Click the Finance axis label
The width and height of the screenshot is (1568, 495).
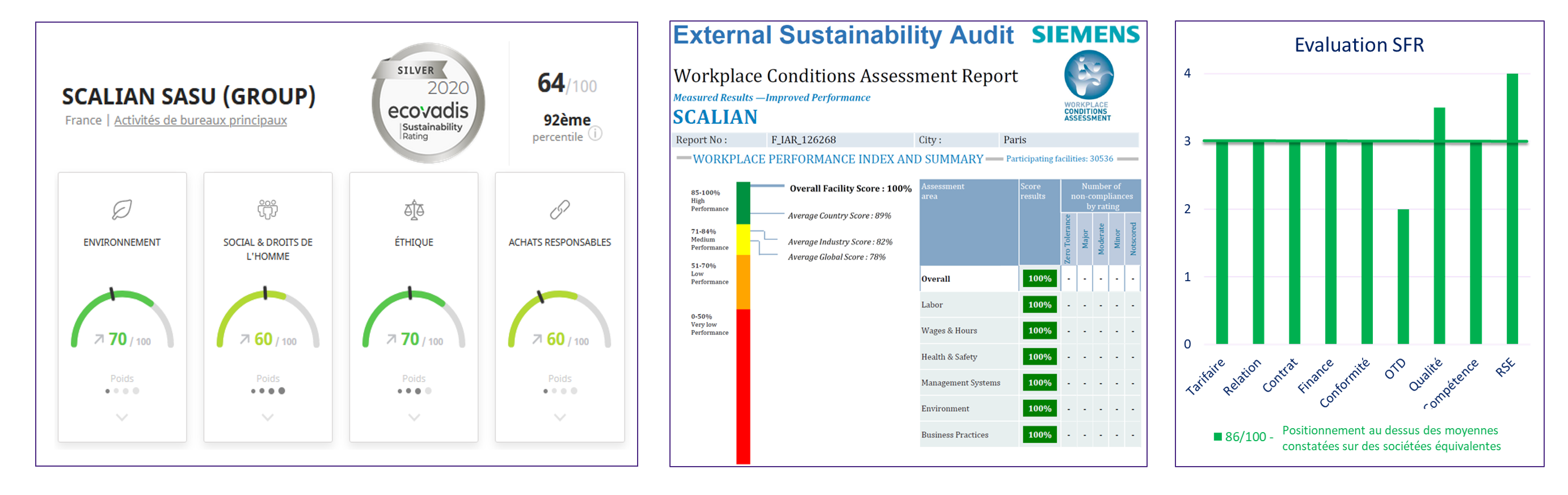click(x=1316, y=376)
